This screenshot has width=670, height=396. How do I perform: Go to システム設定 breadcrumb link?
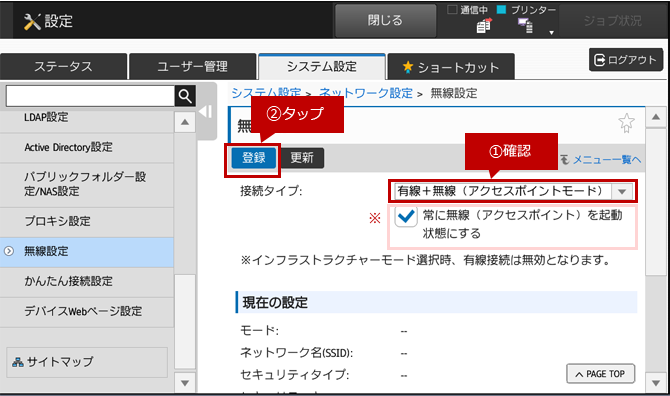(x=266, y=93)
